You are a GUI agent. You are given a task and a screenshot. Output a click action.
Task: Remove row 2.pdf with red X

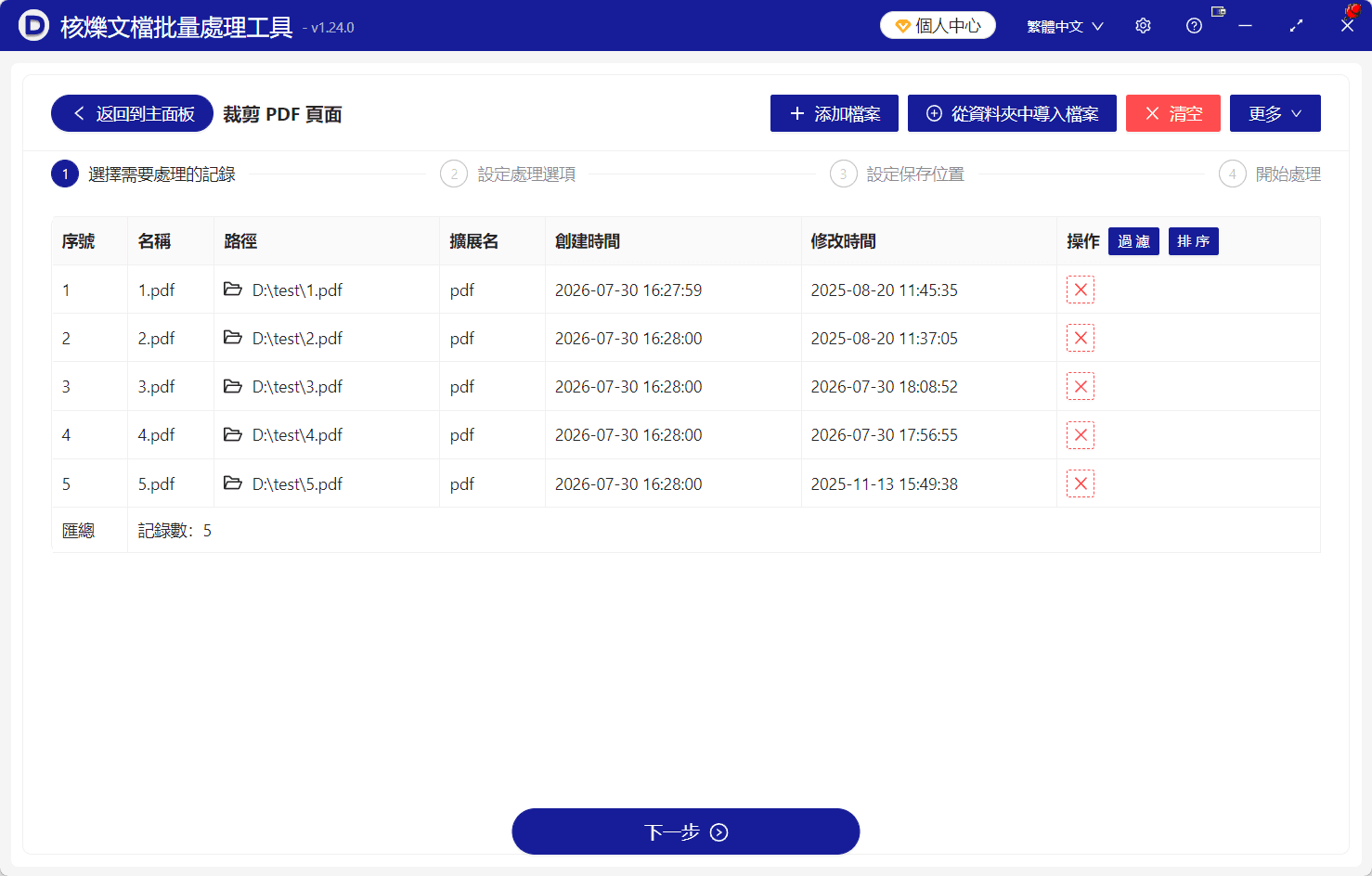(1081, 338)
